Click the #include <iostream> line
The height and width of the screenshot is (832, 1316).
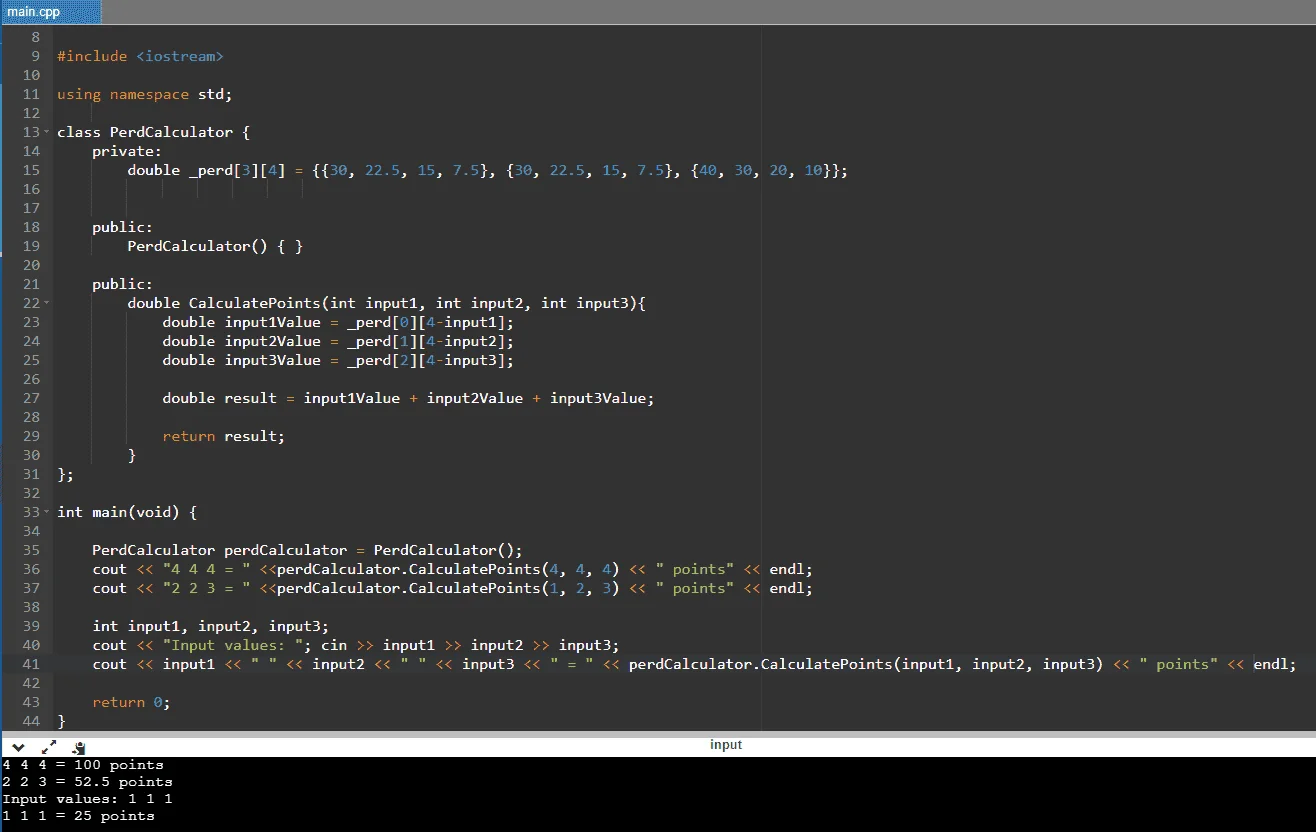(x=140, y=57)
